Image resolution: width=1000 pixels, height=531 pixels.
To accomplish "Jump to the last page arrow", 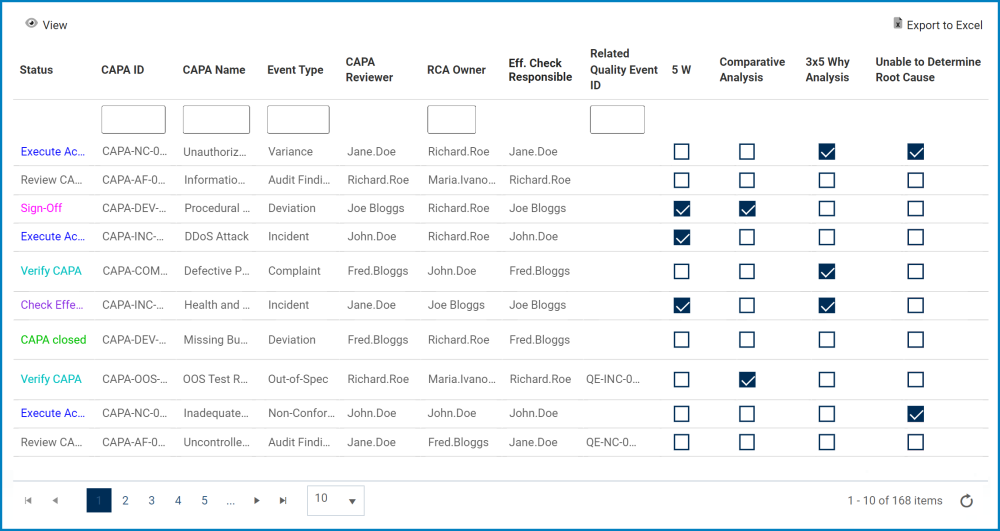I will point(283,501).
